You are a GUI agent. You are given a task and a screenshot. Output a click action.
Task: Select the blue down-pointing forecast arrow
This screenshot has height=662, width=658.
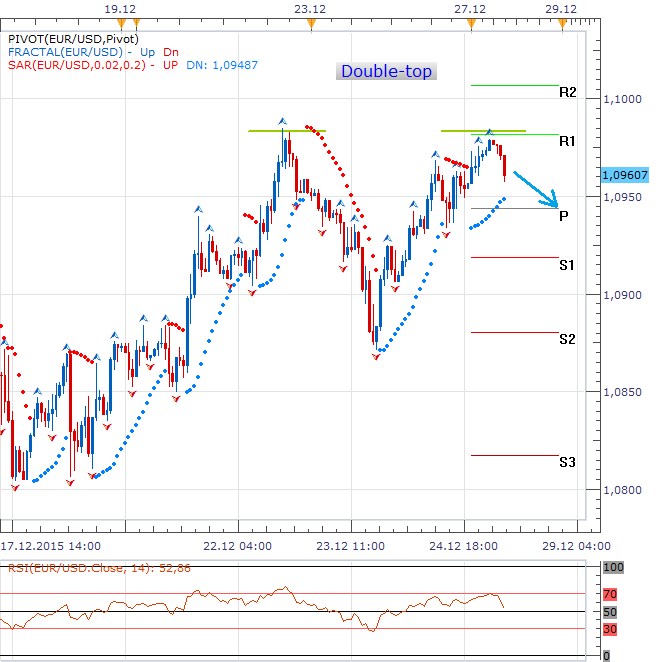point(535,189)
